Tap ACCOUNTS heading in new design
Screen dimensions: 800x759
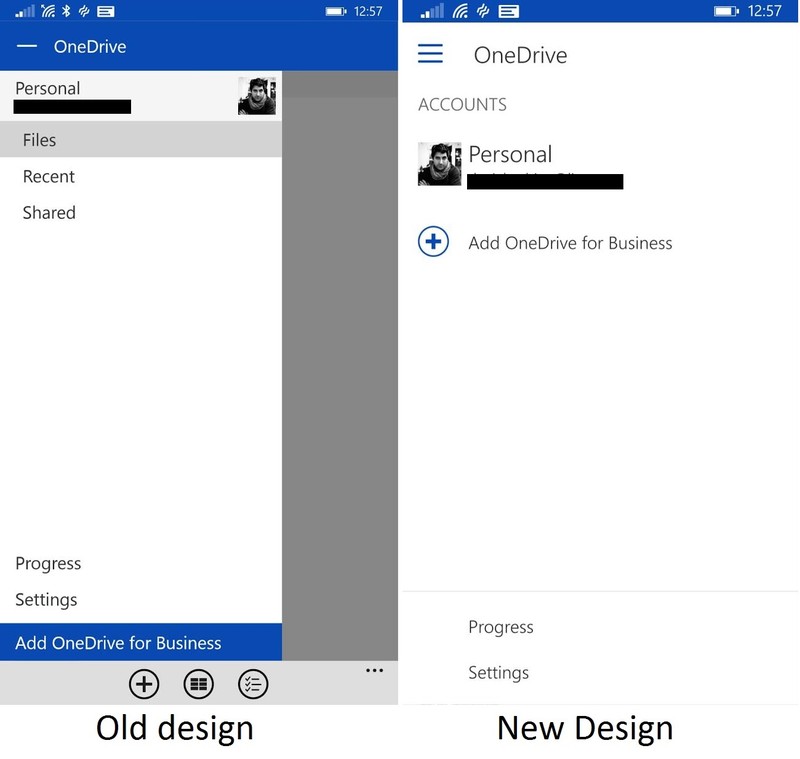pos(462,105)
